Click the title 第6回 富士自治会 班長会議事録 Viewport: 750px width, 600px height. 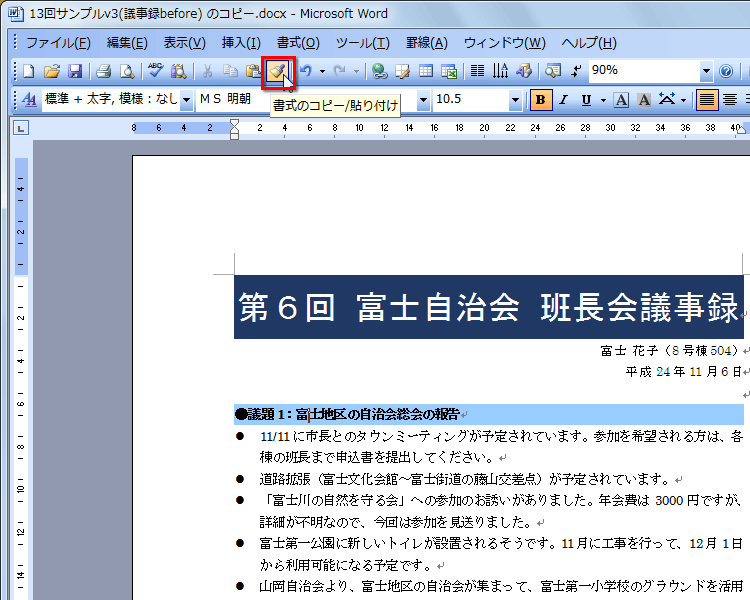[488, 307]
